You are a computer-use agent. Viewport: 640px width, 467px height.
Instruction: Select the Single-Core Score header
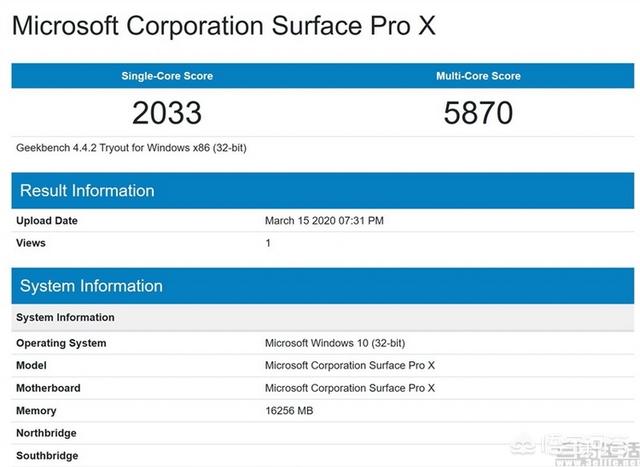click(x=167, y=76)
